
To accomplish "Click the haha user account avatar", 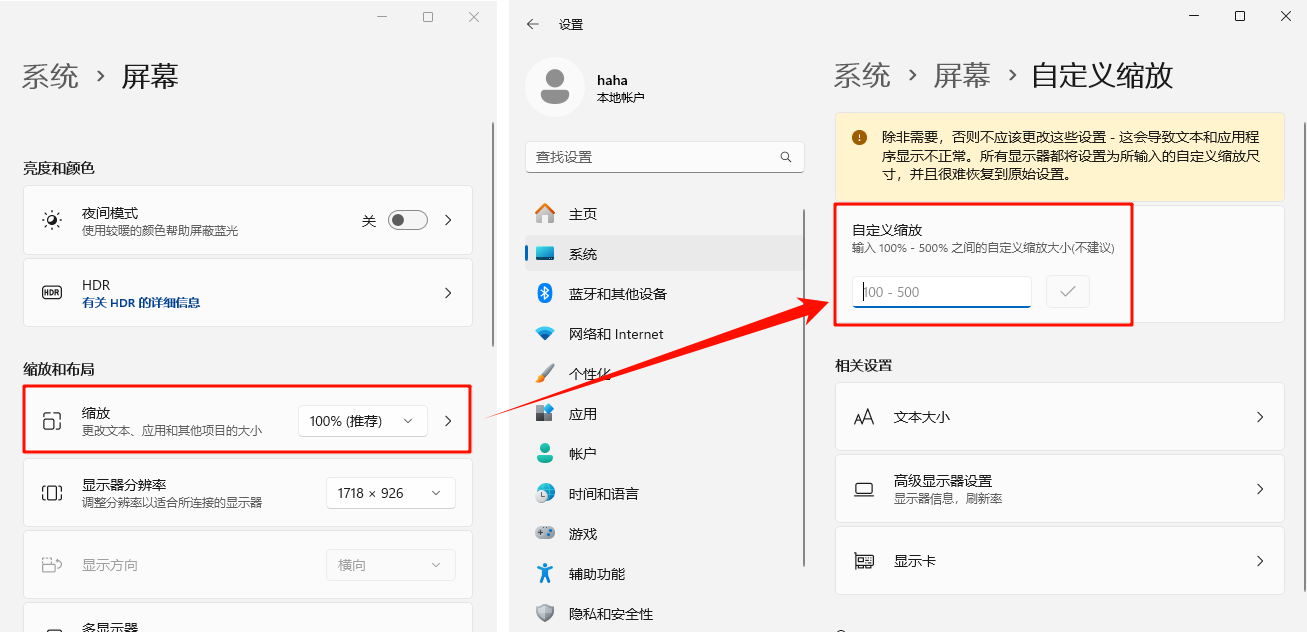I will pyautogui.click(x=555, y=88).
